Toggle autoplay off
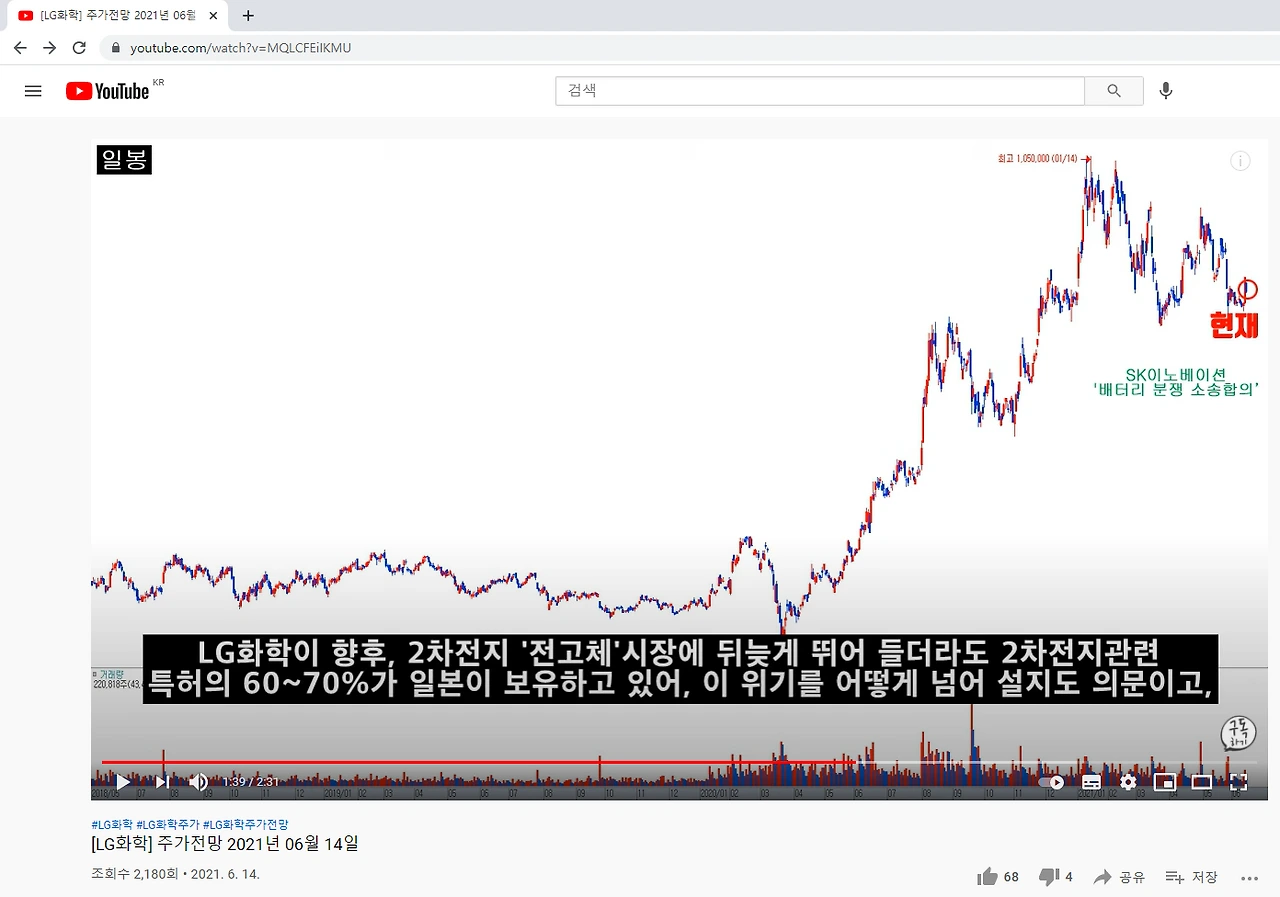Viewport: 1280px width, 897px height. [x=1053, y=782]
